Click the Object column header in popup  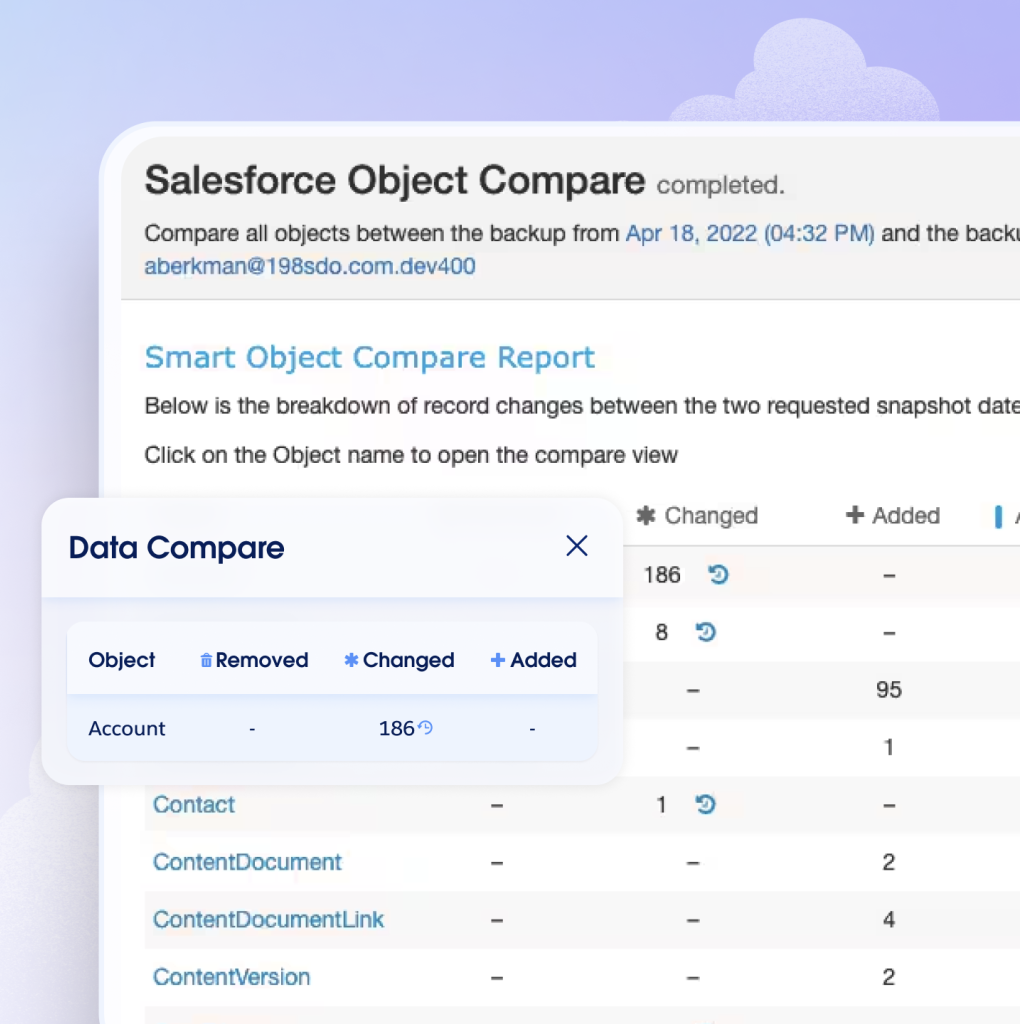(122, 661)
